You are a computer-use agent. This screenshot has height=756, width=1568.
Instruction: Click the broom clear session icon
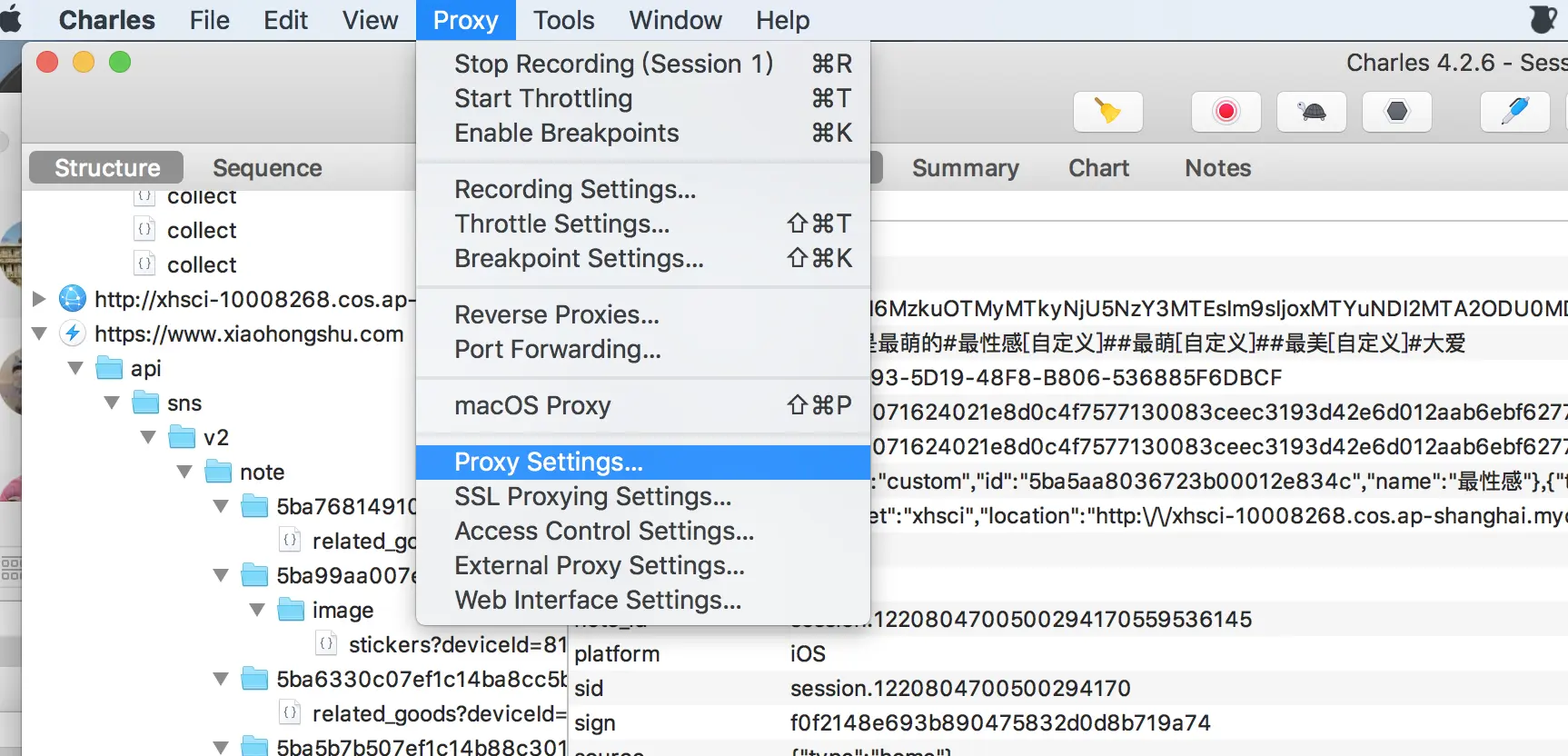[x=1107, y=112]
